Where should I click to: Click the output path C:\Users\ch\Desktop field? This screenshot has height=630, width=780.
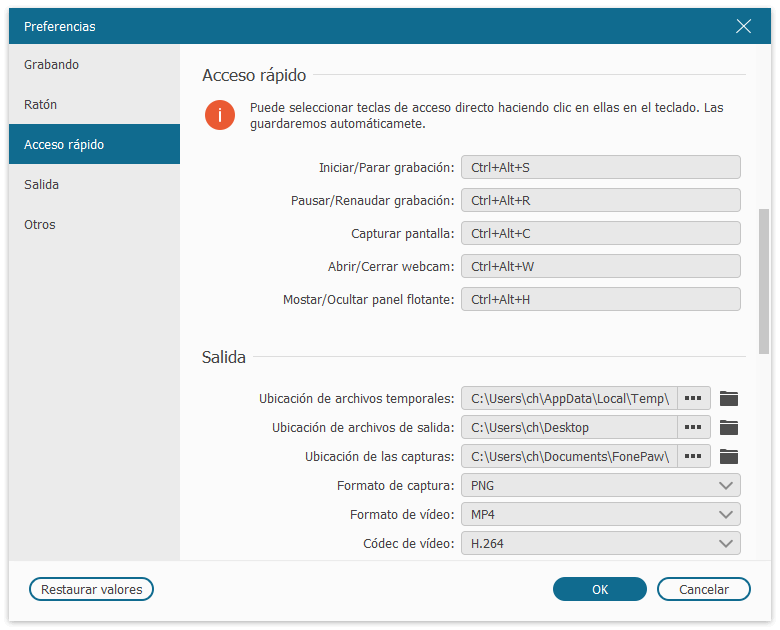point(569,427)
